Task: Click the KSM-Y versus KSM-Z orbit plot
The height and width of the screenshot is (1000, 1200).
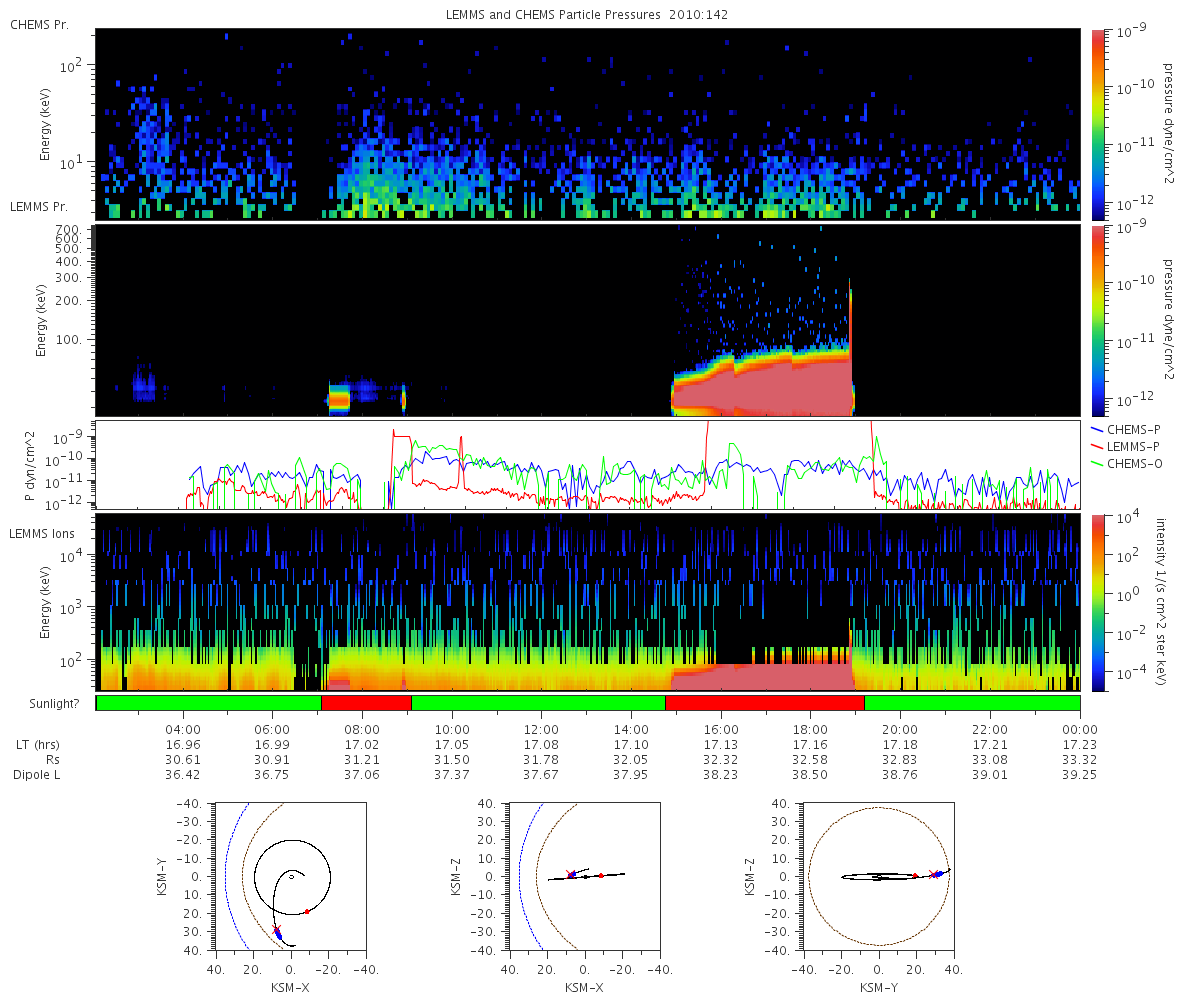Action: (879, 875)
